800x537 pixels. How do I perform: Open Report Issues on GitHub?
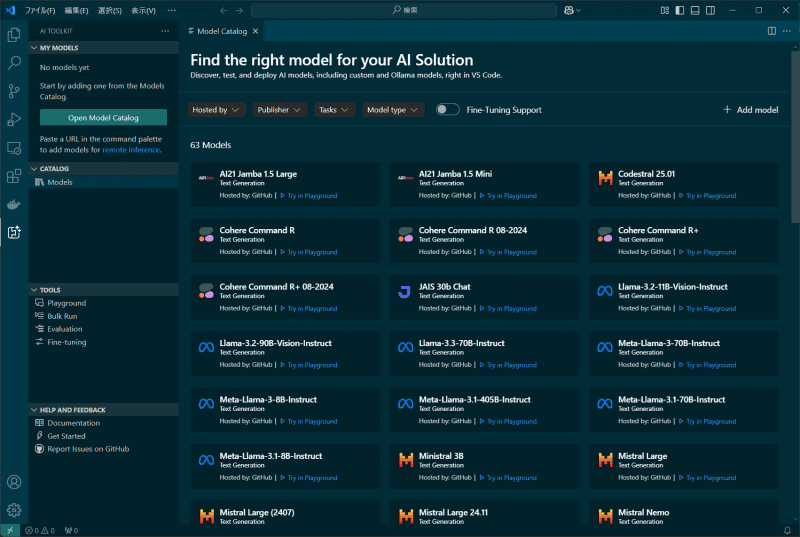pyautogui.click(x=104, y=449)
